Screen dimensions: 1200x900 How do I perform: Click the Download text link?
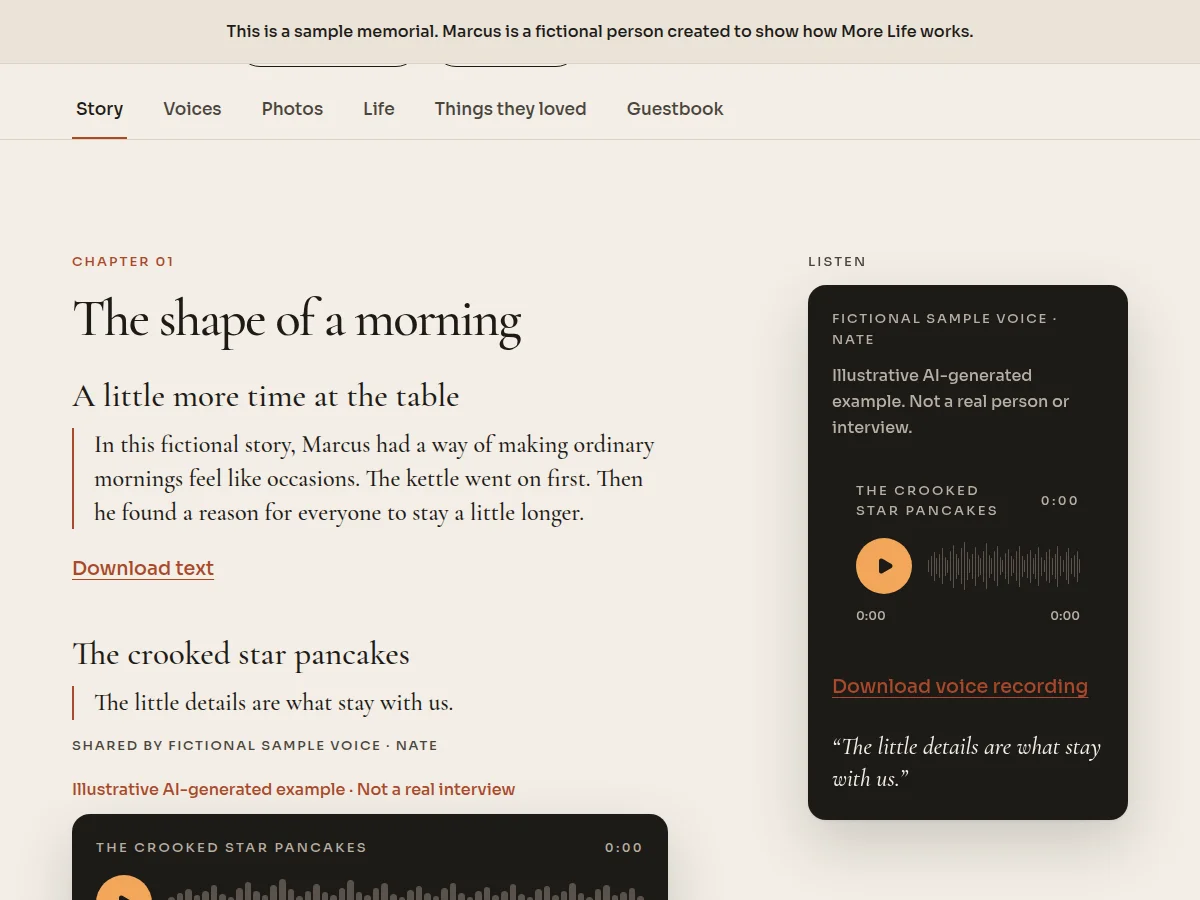[x=143, y=568]
